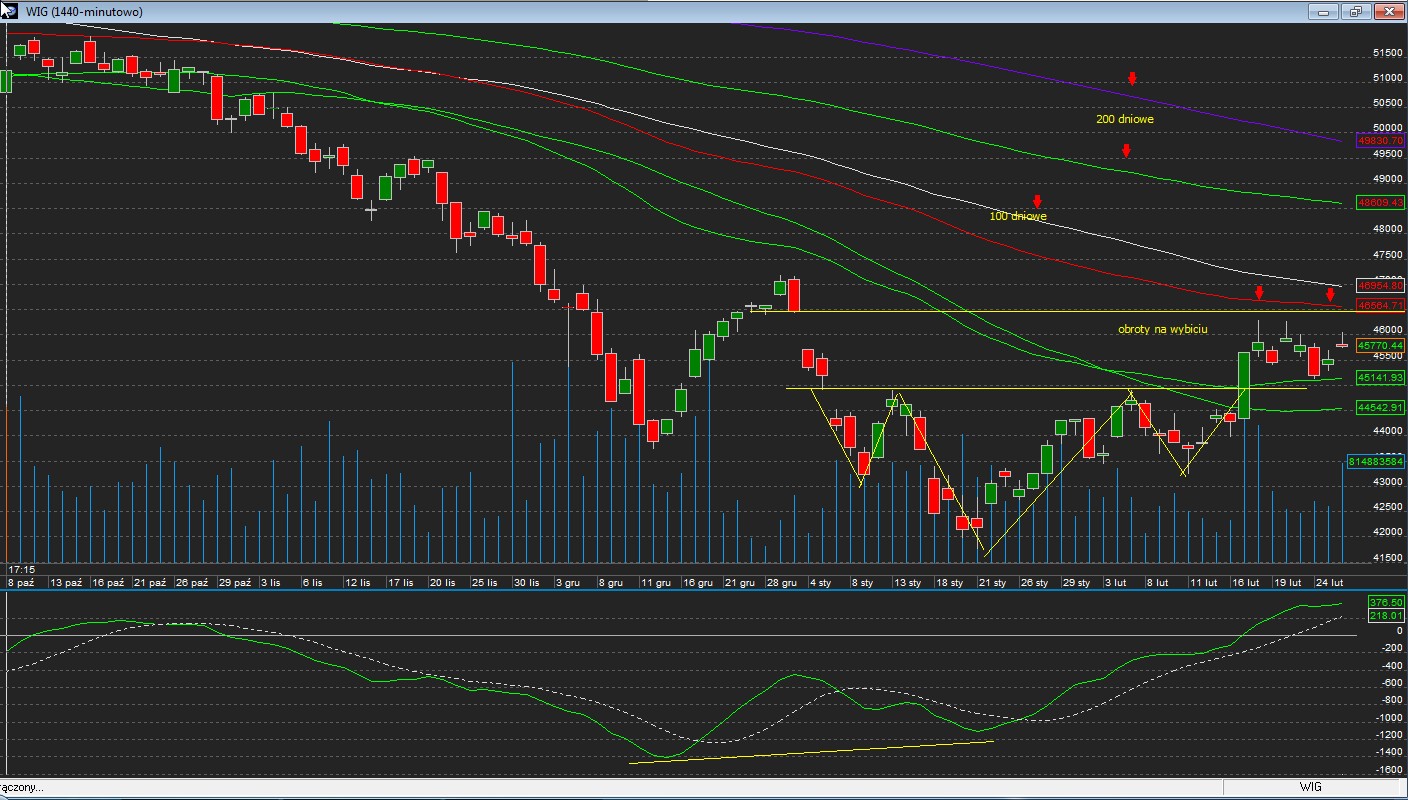Select the 'obroty na wybiciu' text annotation
1408x800 pixels.
point(1162,329)
